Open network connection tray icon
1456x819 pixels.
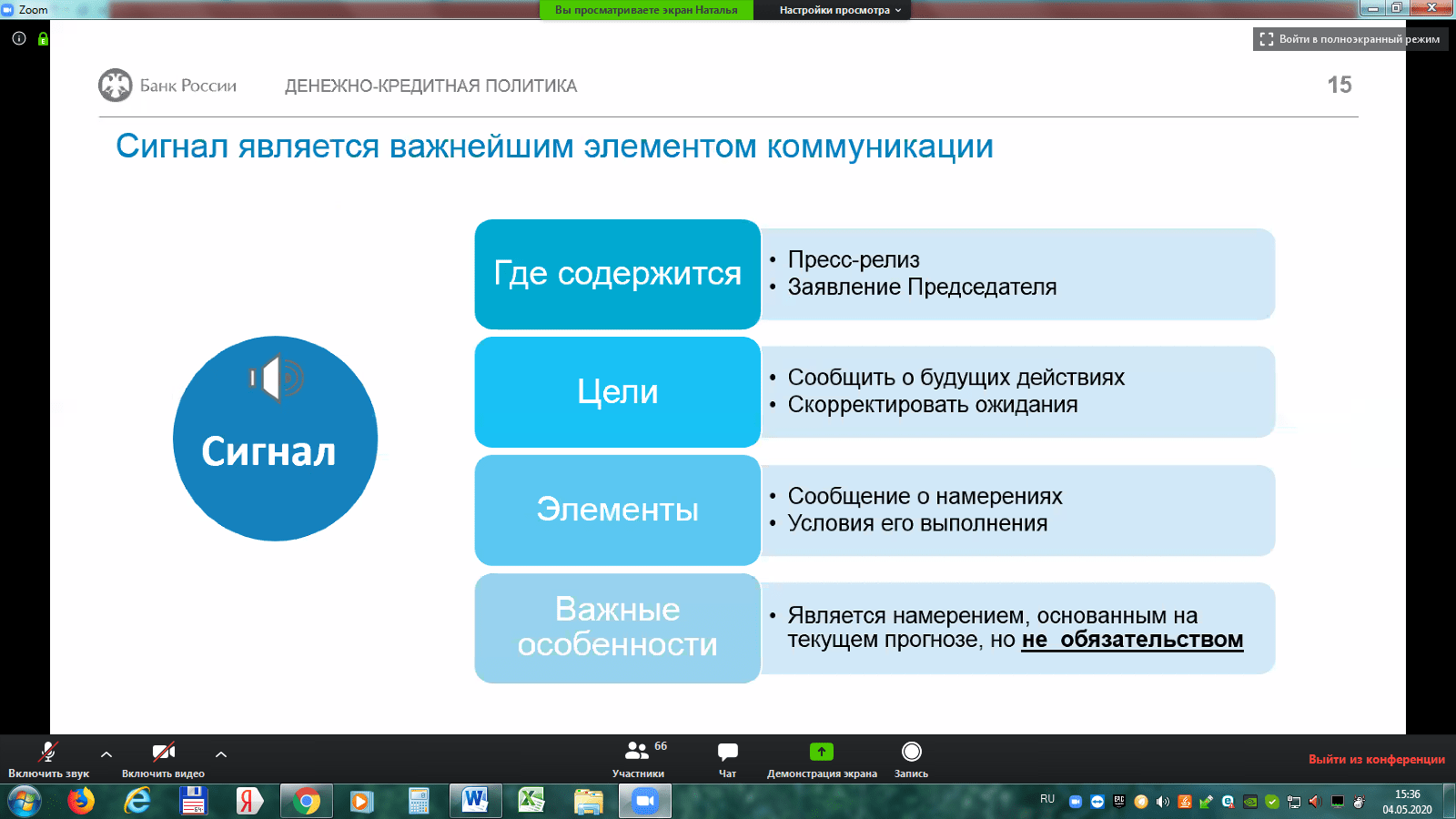click(1293, 802)
